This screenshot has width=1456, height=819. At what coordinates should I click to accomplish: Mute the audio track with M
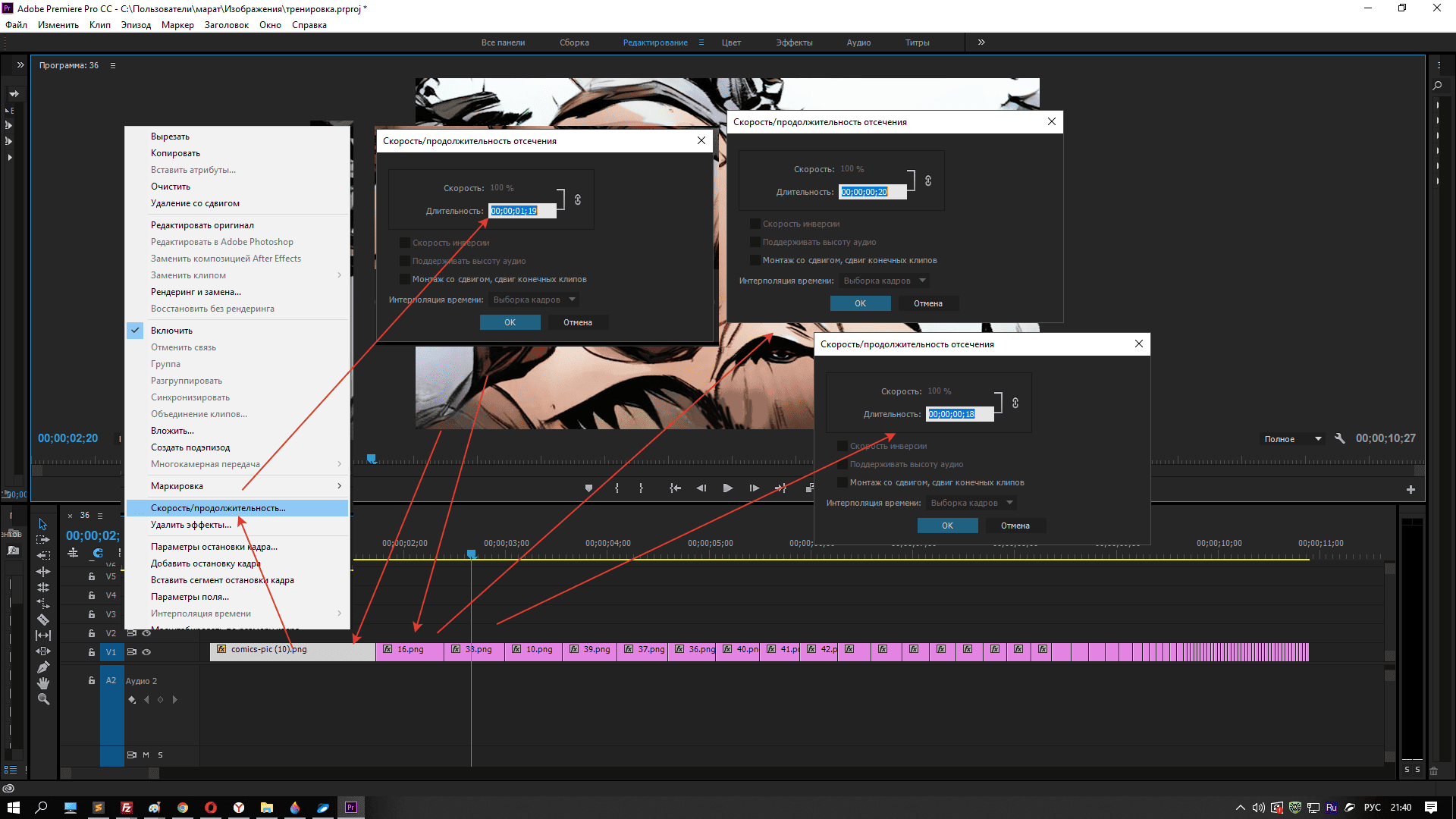[x=146, y=755]
